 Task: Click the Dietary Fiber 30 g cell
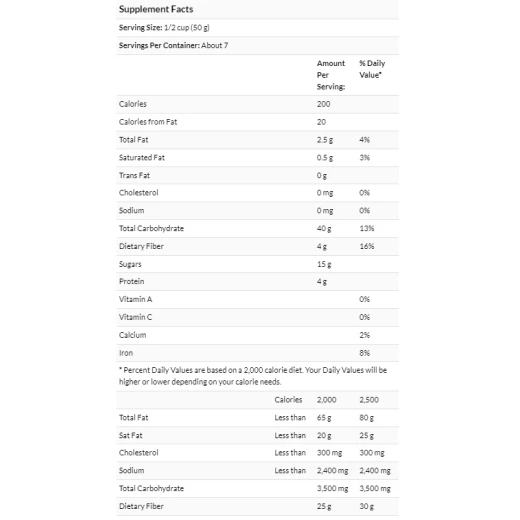(x=366, y=506)
